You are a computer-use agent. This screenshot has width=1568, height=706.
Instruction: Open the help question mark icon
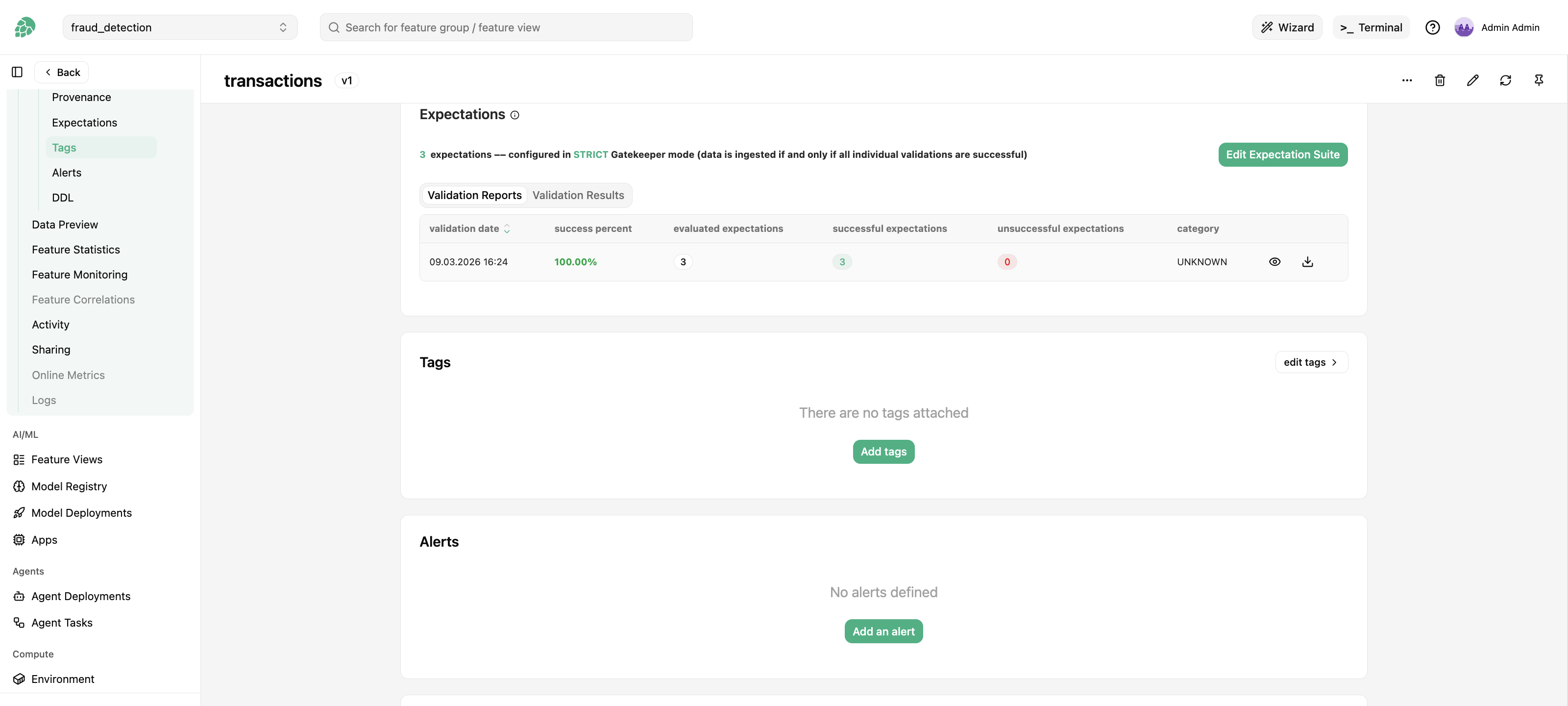click(x=1432, y=27)
